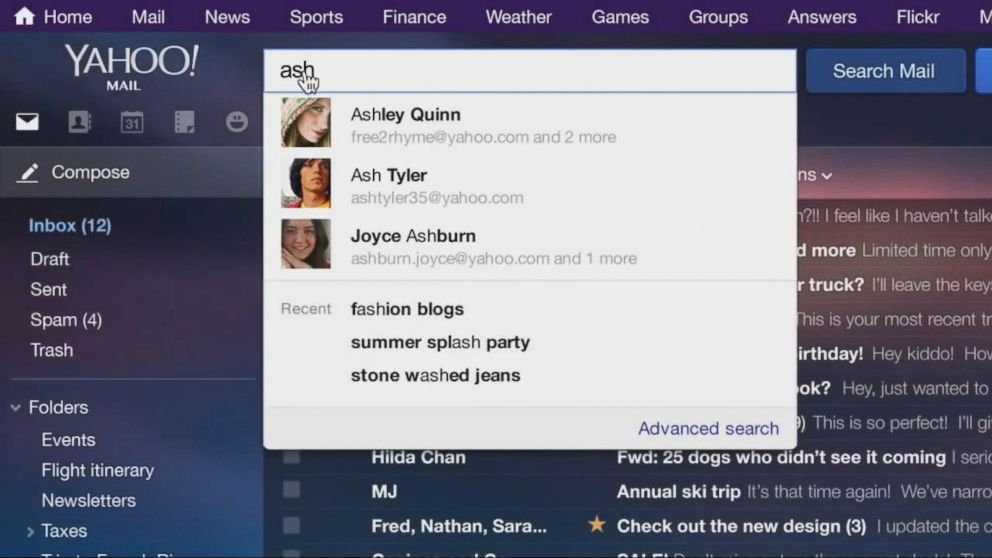Open the Sports menu in top bar
The image size is (992, 558).
click(x=316, y=17)
